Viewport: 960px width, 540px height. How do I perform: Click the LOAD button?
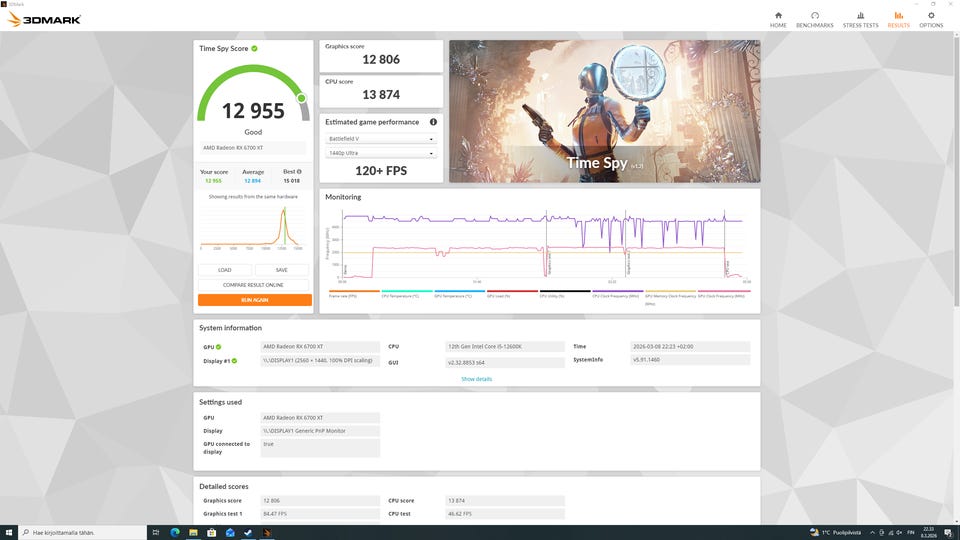(x=225, y=270)
